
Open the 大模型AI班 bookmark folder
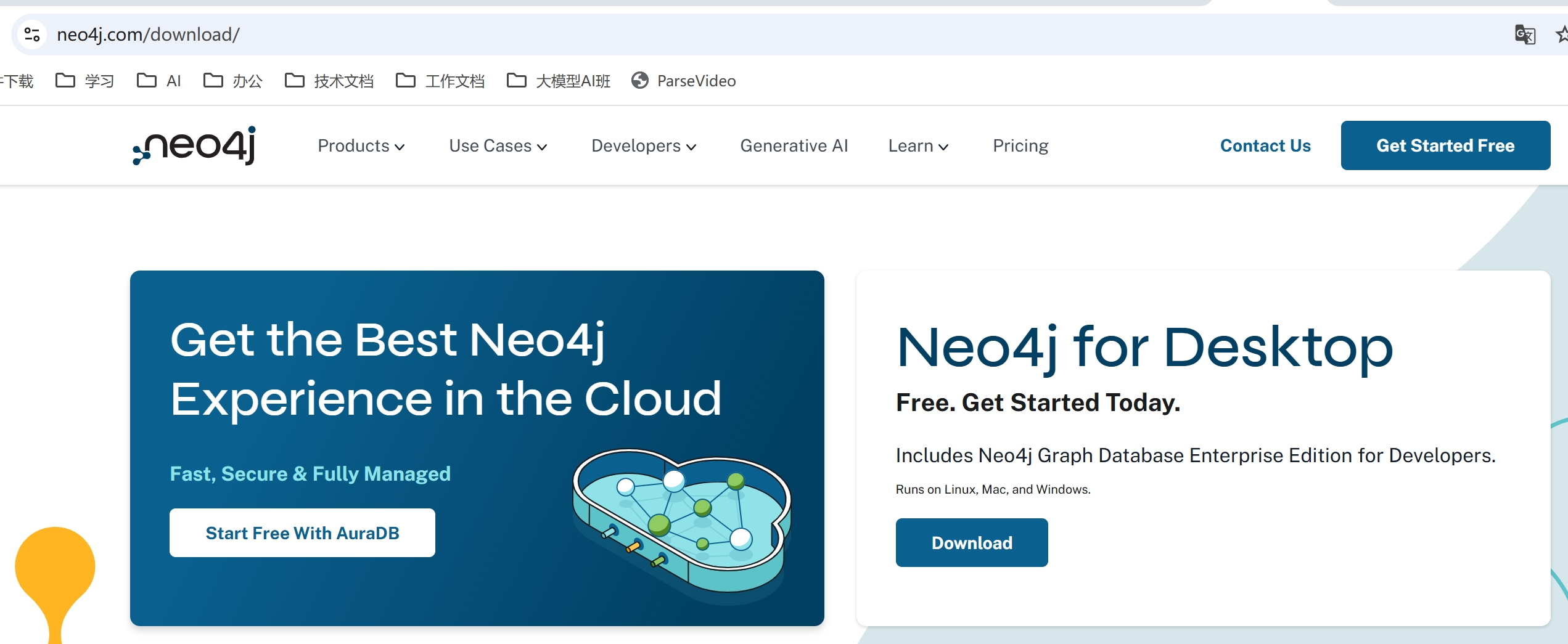point(559,81)
